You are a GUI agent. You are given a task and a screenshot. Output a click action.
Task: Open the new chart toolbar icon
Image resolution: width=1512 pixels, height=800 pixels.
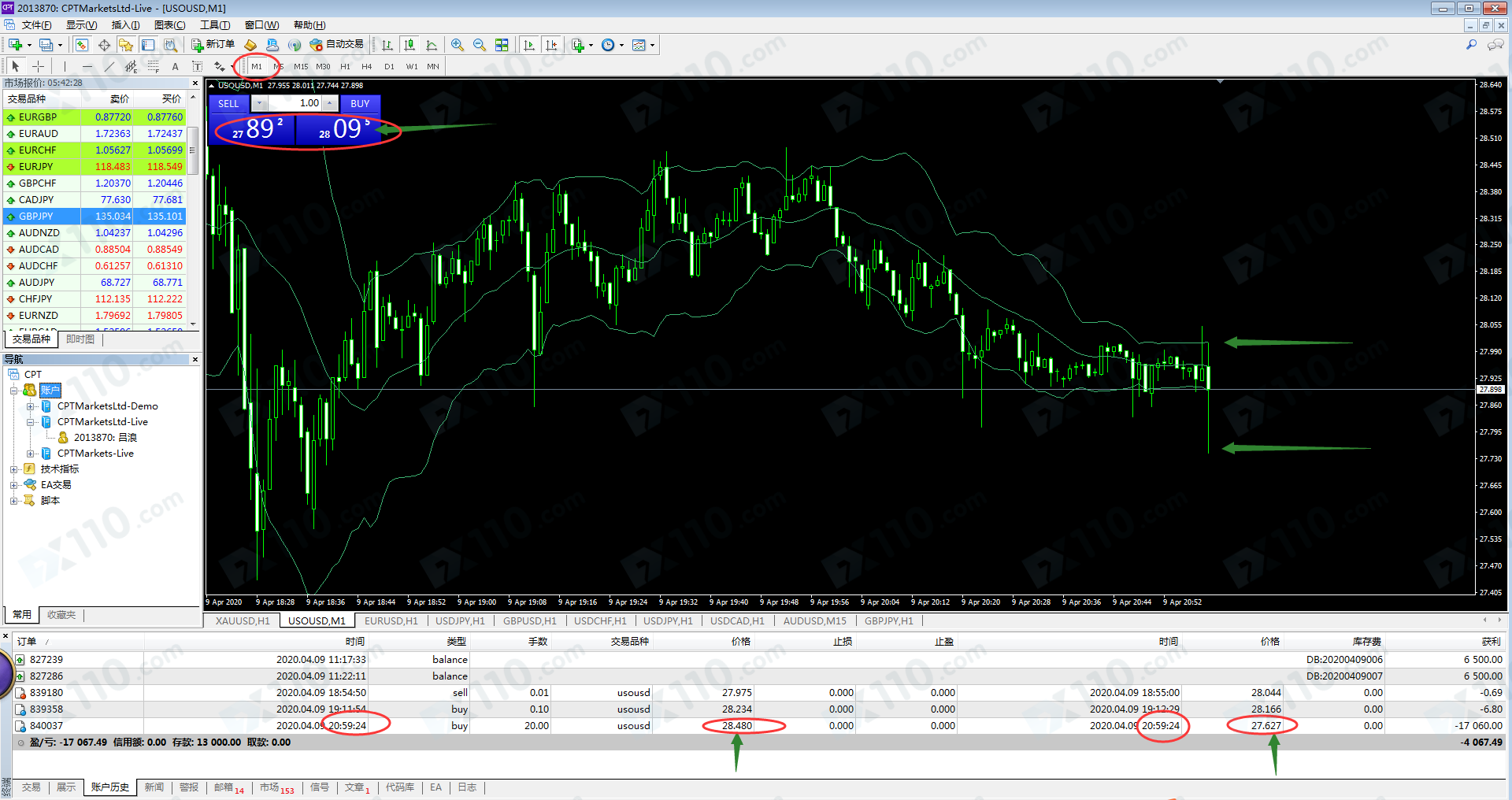tap(15, 45)
